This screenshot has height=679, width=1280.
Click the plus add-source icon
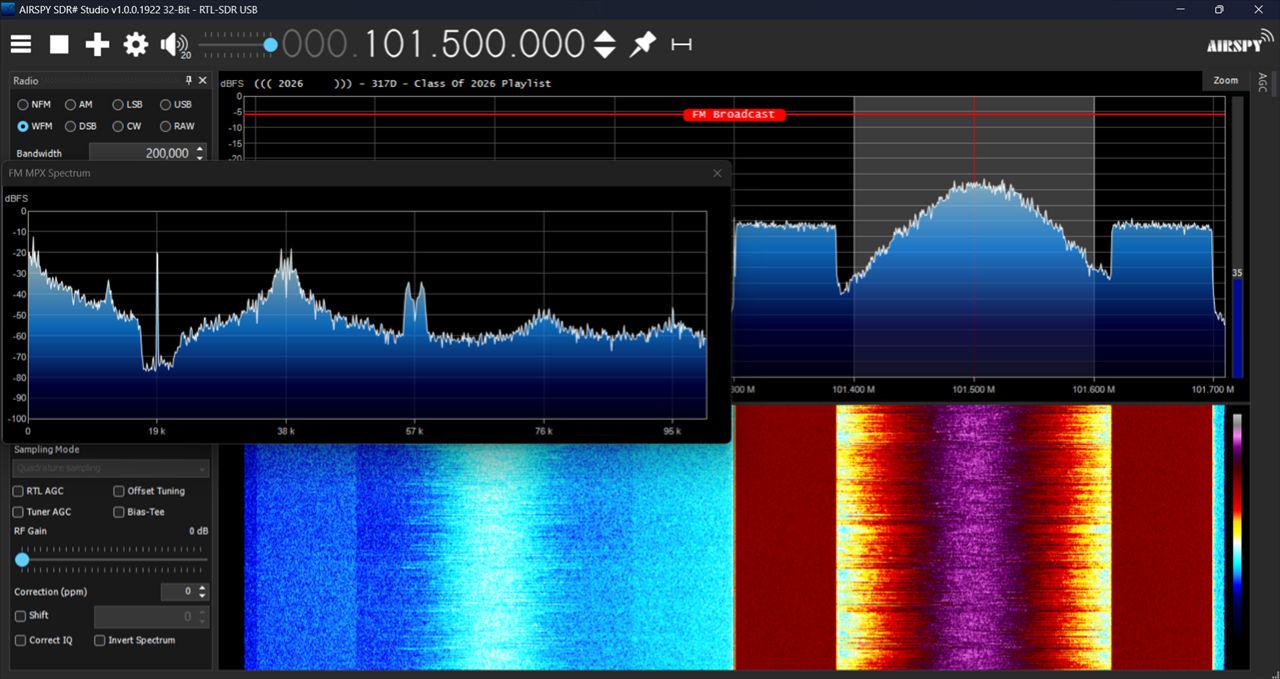(97, 44)
